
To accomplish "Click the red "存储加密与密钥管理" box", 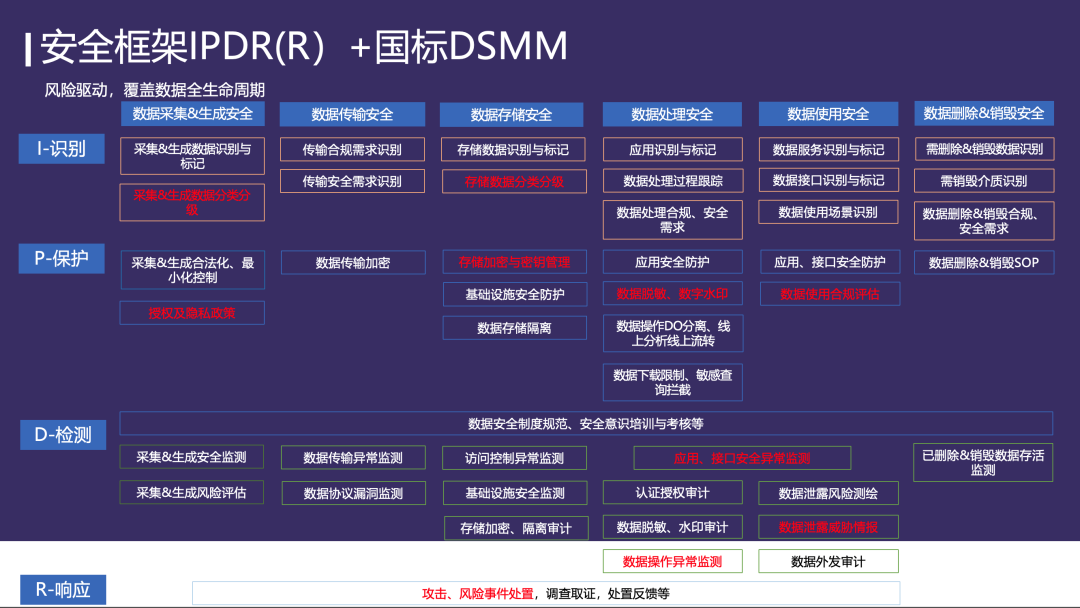I will click(515, 262).
